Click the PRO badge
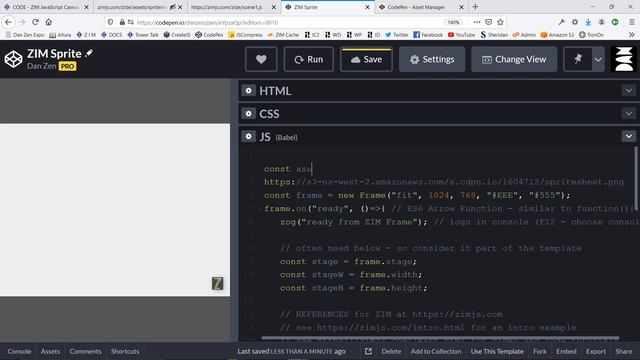 point(67,66)
